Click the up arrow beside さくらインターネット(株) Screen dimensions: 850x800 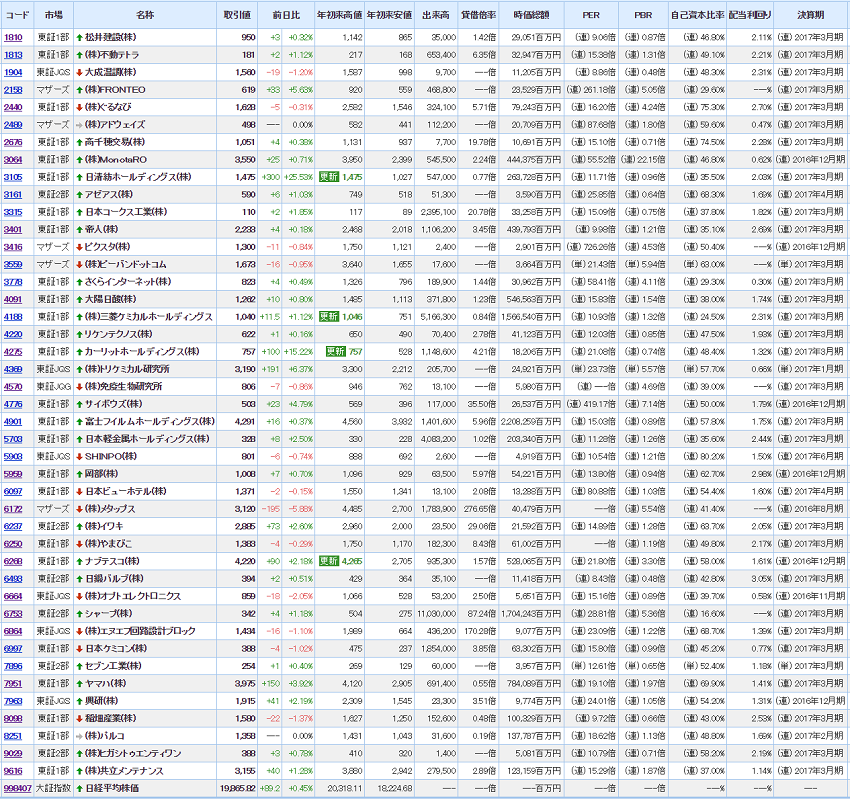(x=79, y=282)
